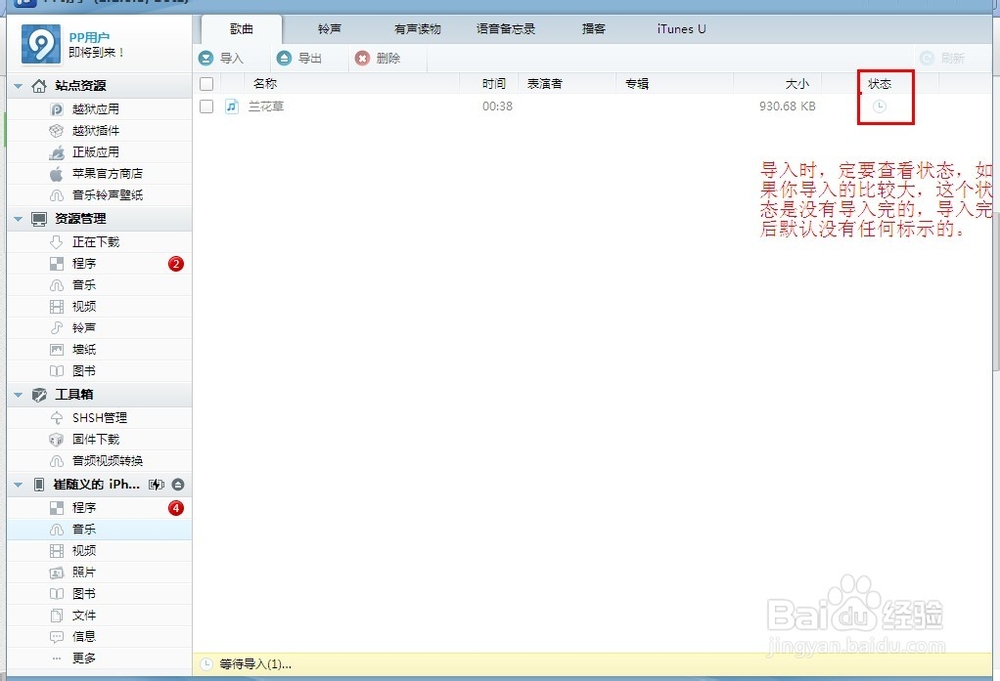Viewport: 1000px width, 681px height.
Task: Collapse the 站点资源 section
Action: 16,84
